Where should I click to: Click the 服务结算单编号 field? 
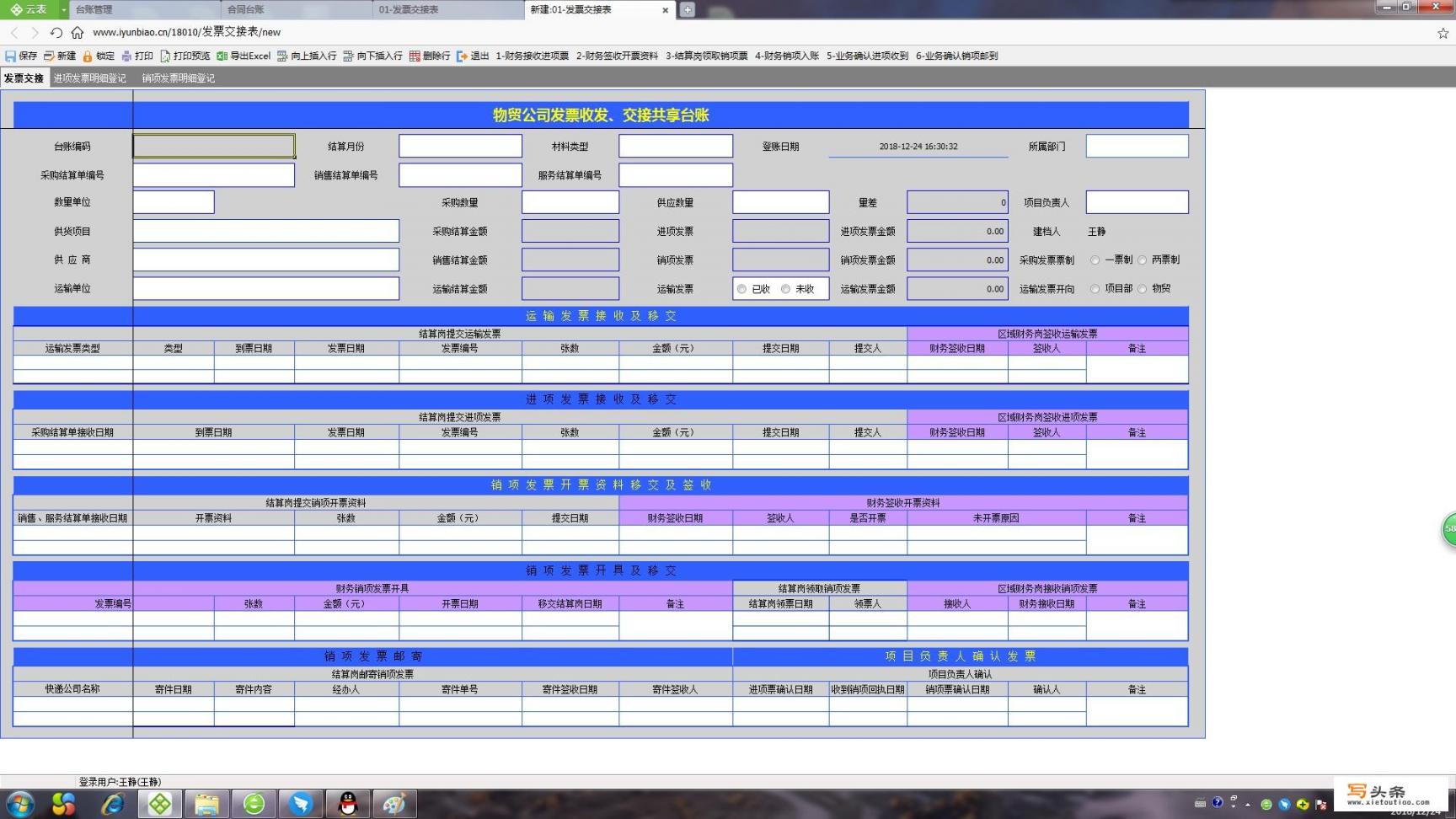click(x=676, y=174)
